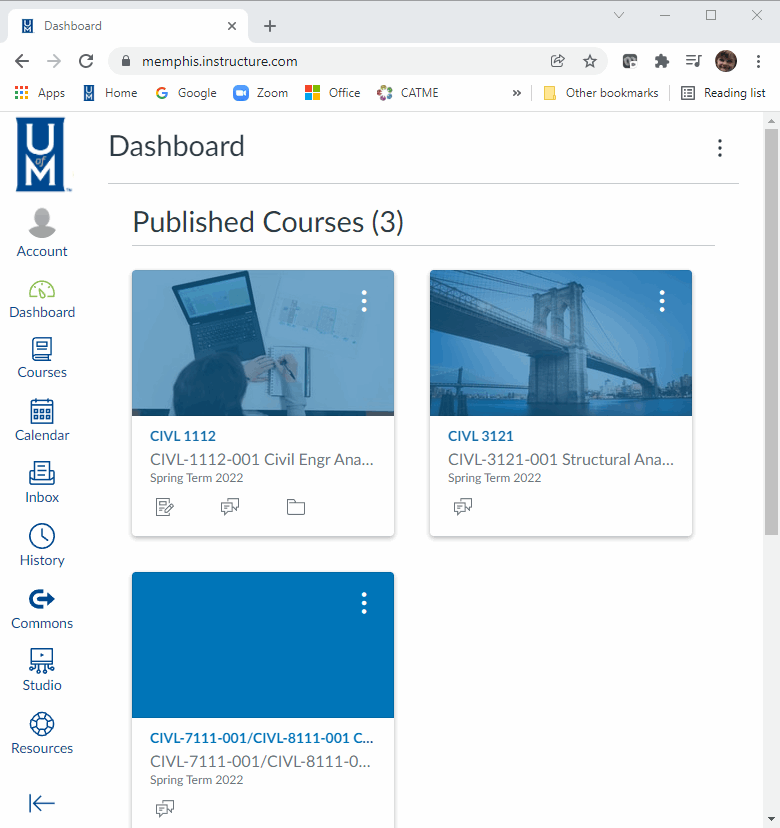Viewport: 780px width, 828px height.
Task: Go back in browser
Action: 22,61
